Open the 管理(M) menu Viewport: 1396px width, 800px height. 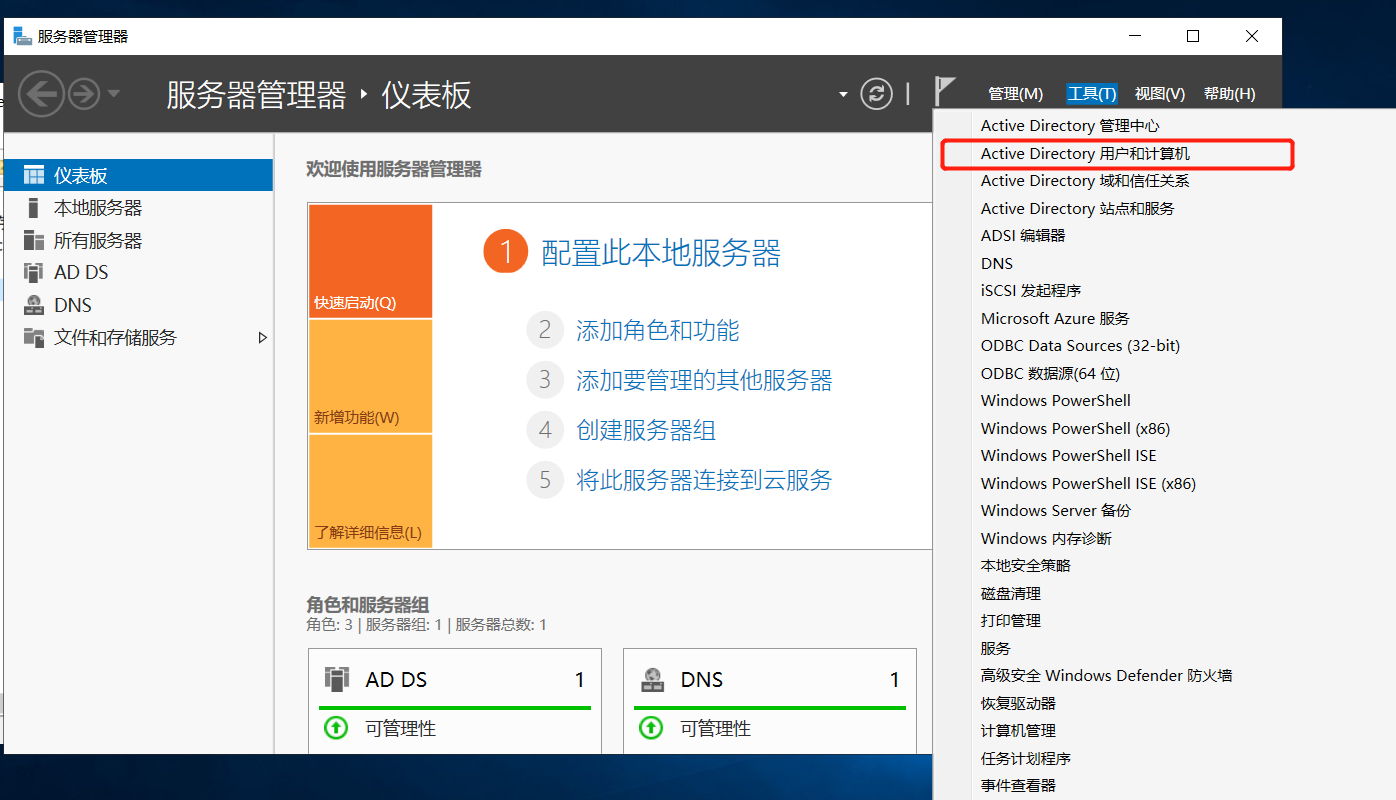pos(1015,94)
